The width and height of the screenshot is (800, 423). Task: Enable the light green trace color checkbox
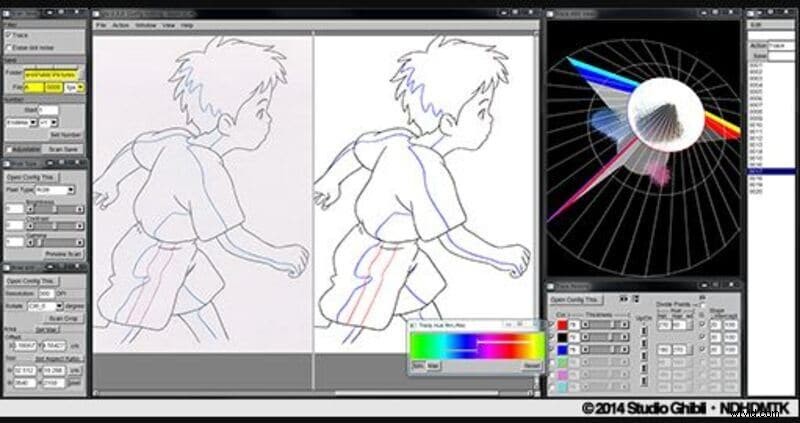click(551, 362)
